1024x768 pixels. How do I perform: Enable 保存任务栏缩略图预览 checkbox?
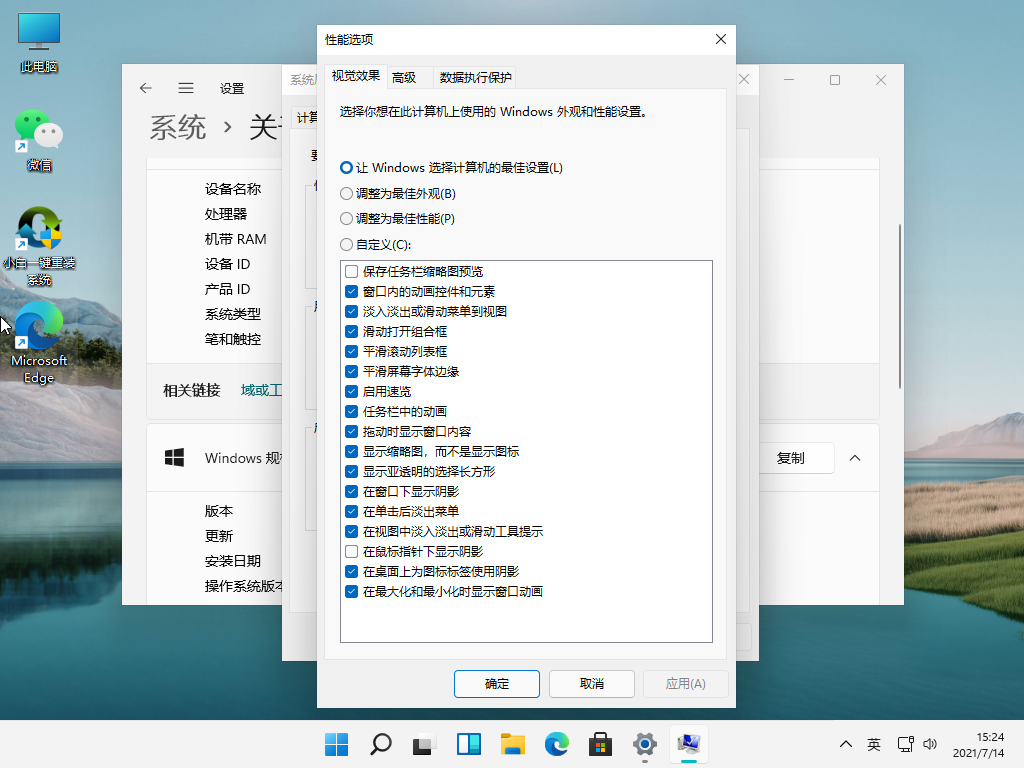tap(351, 271)
